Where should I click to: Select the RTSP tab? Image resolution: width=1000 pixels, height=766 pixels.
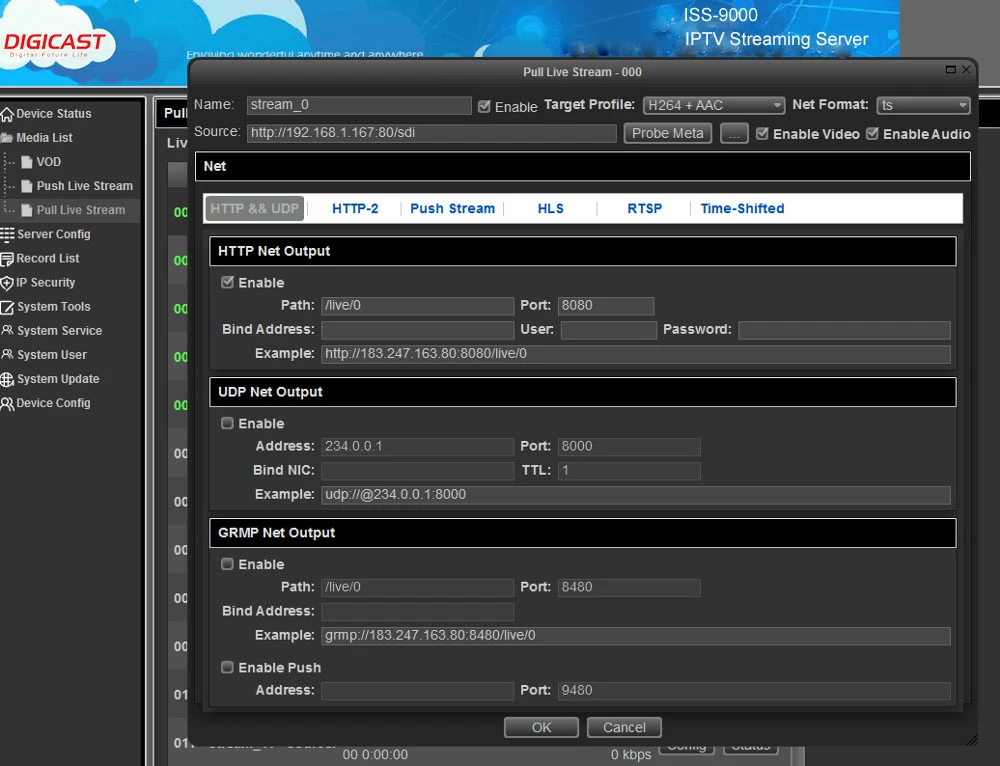coord(644,208)
